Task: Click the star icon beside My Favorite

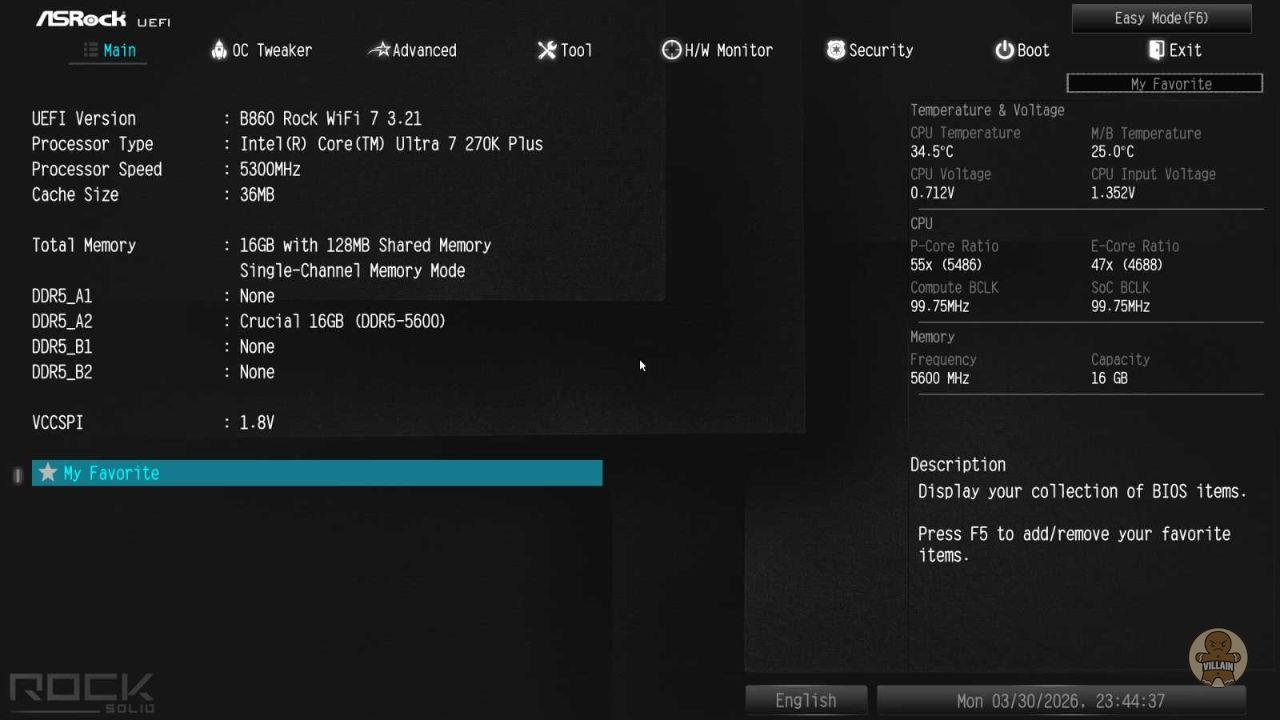Action: (x=47, y=473)
